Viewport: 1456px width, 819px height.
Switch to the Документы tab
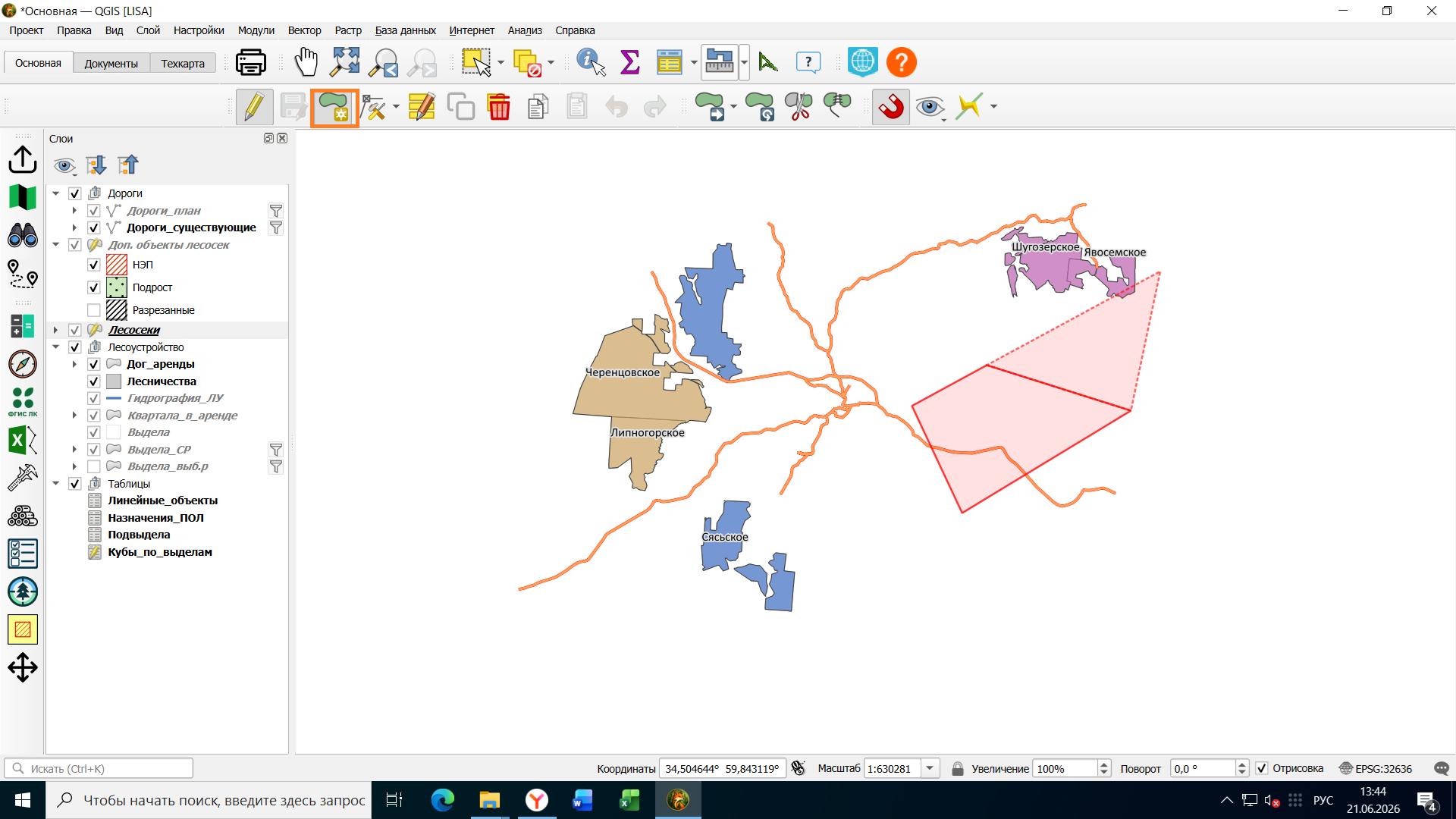point(111,64)
